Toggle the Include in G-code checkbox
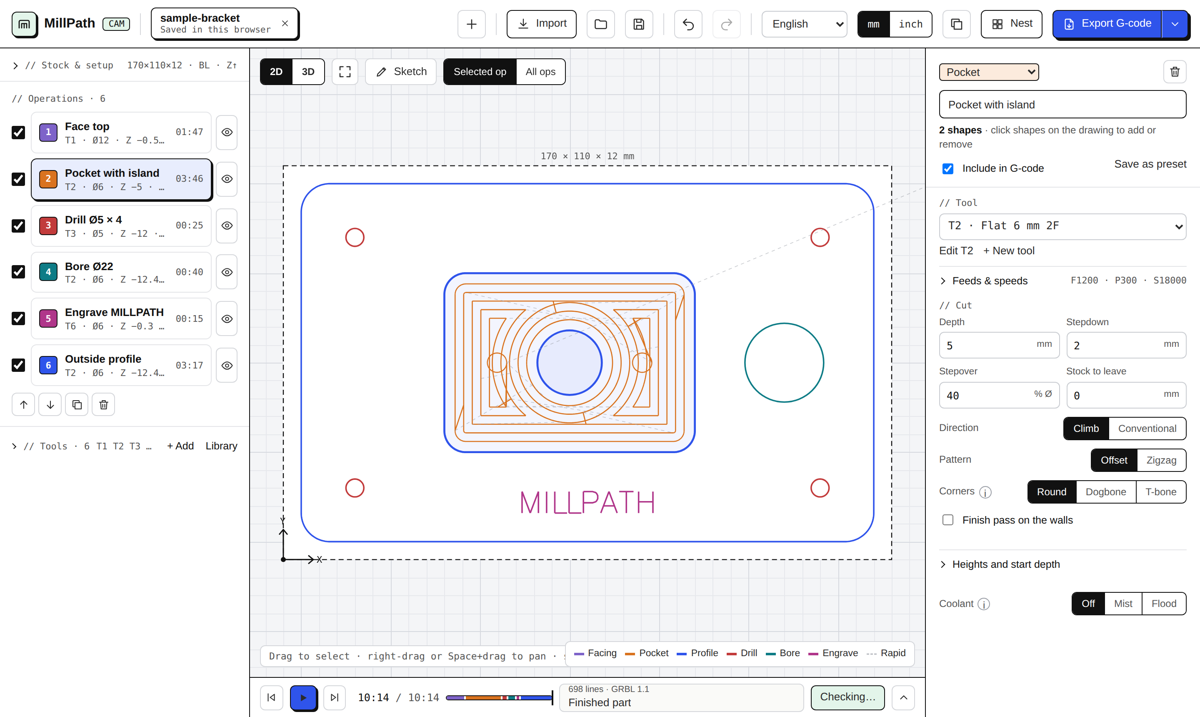The height and width of the screenshot is (717, 1200). [x=948, y=169]
